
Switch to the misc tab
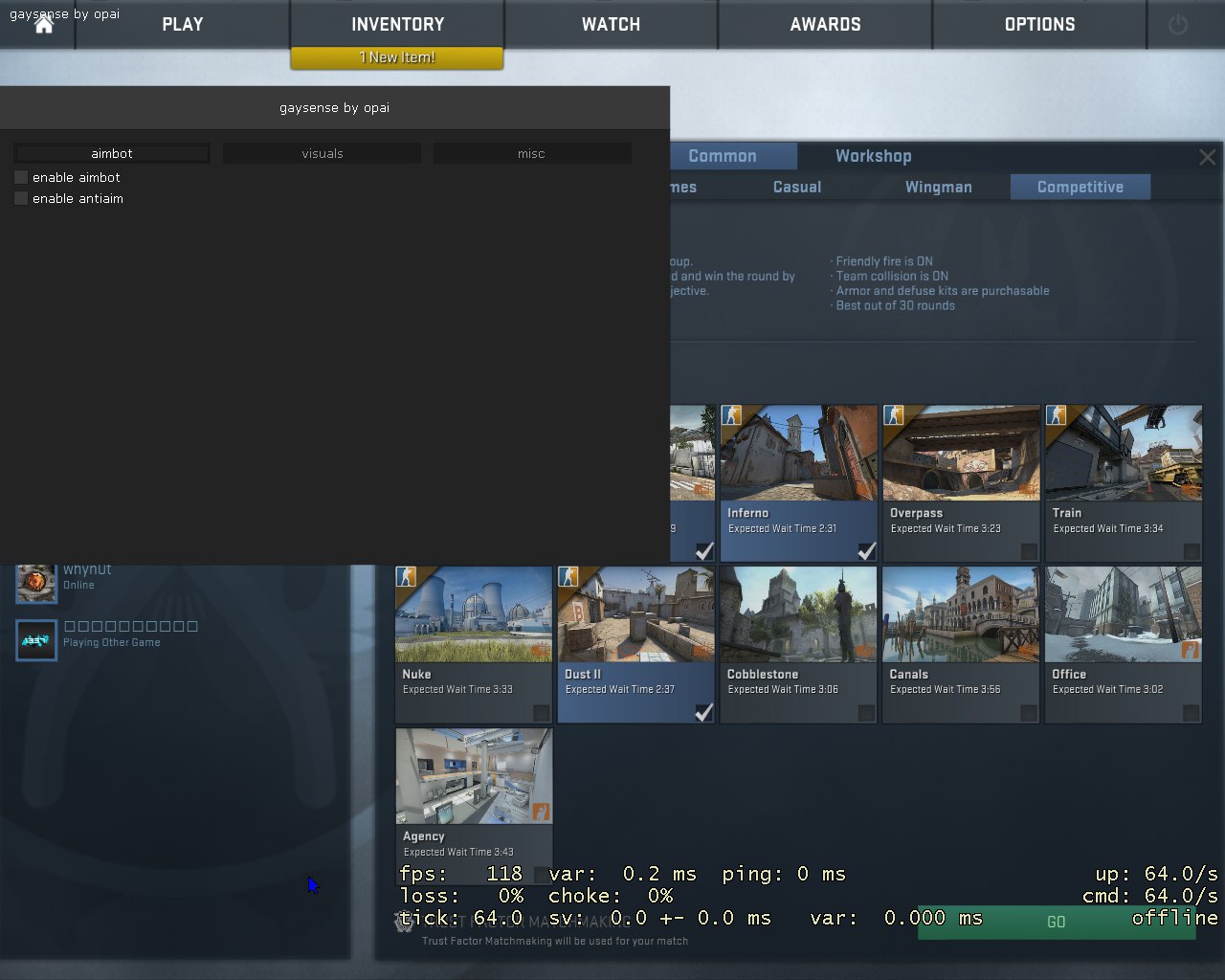click(x=531, y=153)
